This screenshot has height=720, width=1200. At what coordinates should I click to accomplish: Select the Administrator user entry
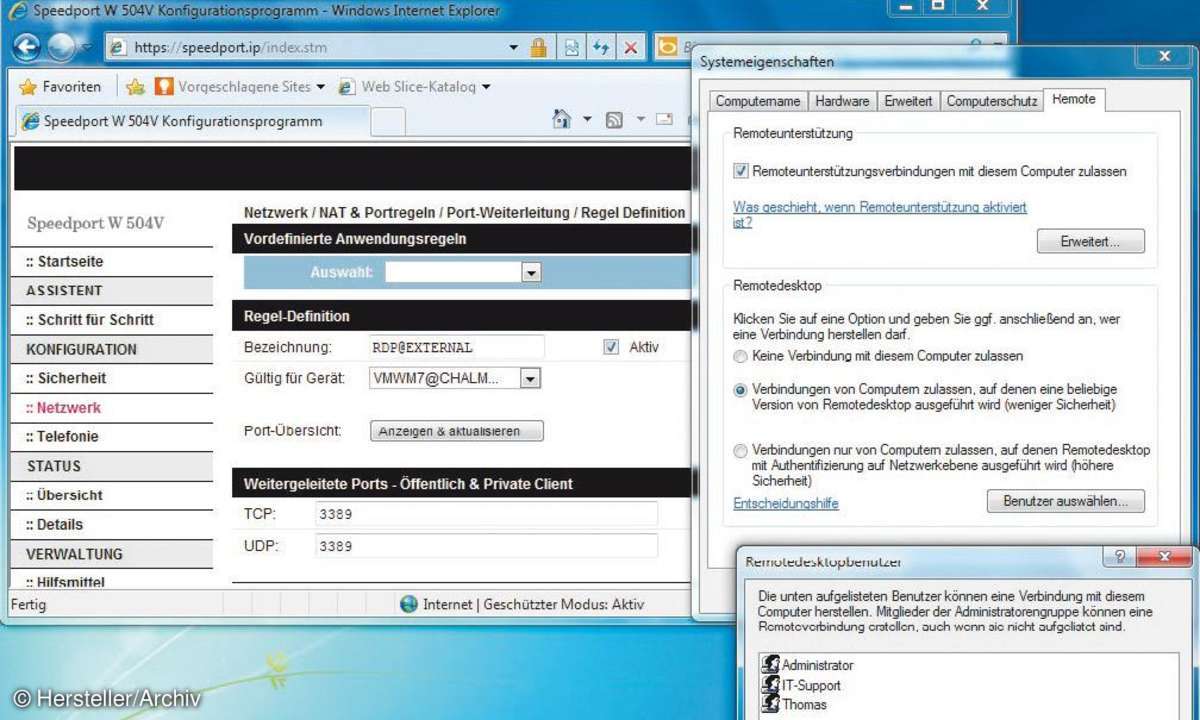tap(807, 665)
